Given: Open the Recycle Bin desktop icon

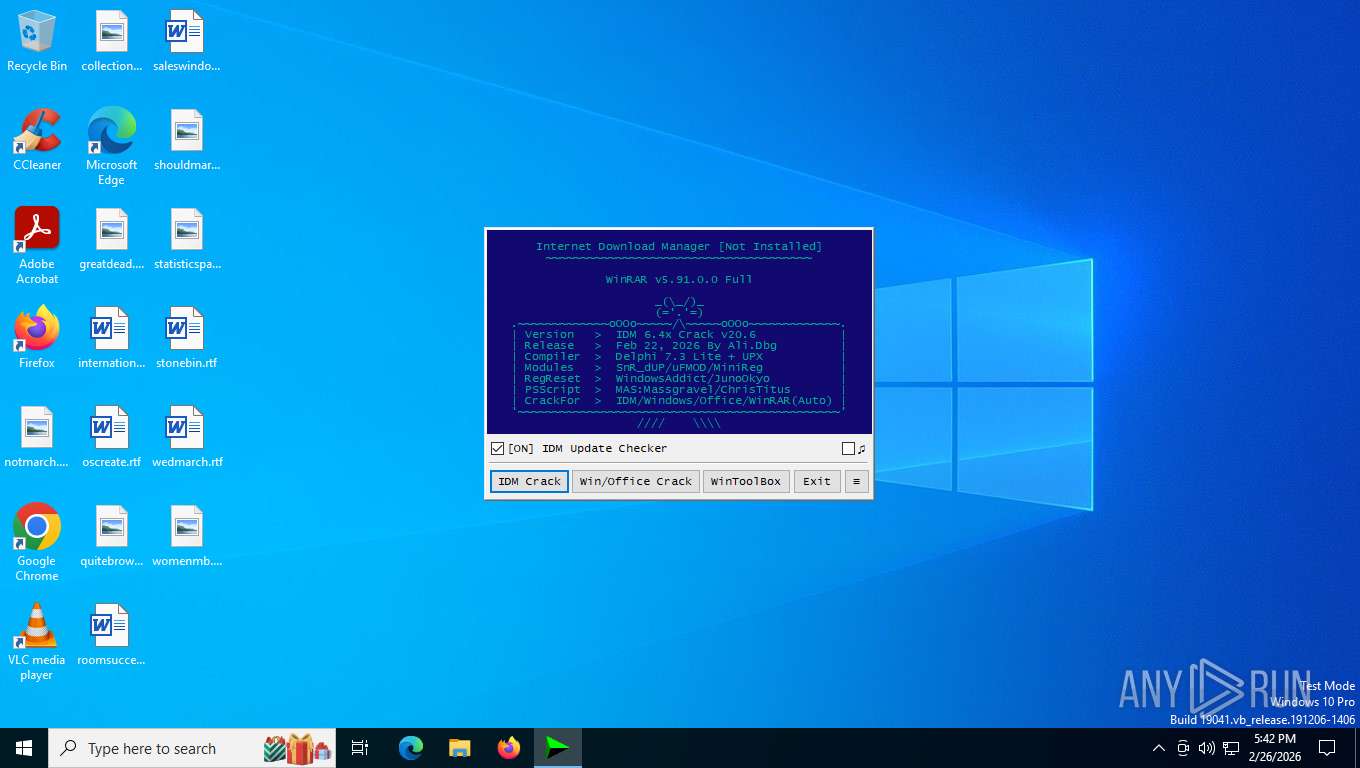Looking at the screenshot, I should click(x=37, y=42).
